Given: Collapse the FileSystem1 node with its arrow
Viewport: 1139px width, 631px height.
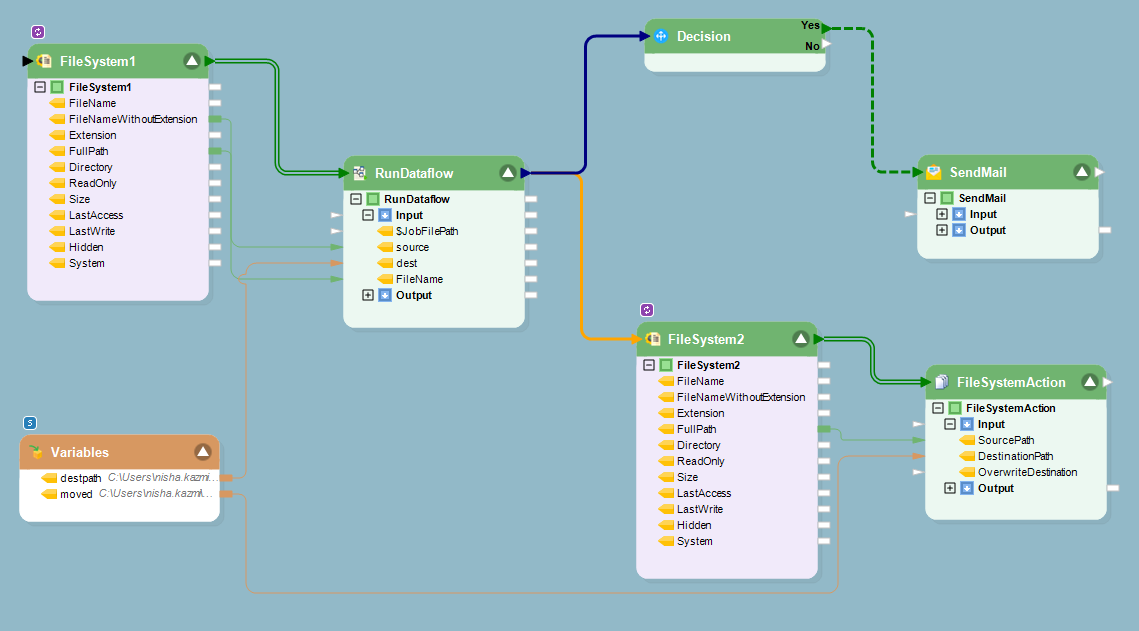Looking at the screenshot, I should pos(192,62).
